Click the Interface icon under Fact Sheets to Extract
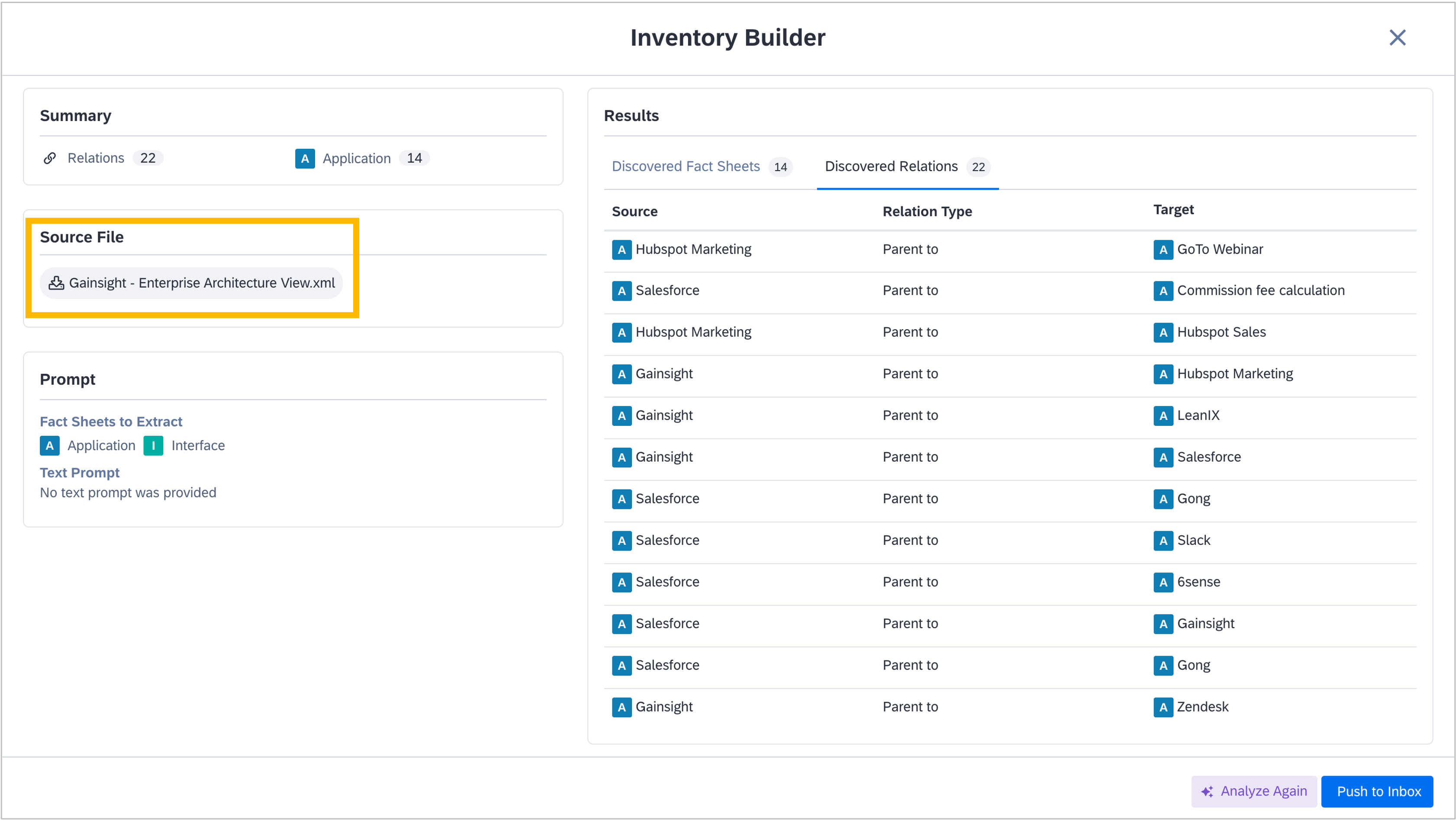This screenshot has width=1456, height=821. [x=153, y=446]
